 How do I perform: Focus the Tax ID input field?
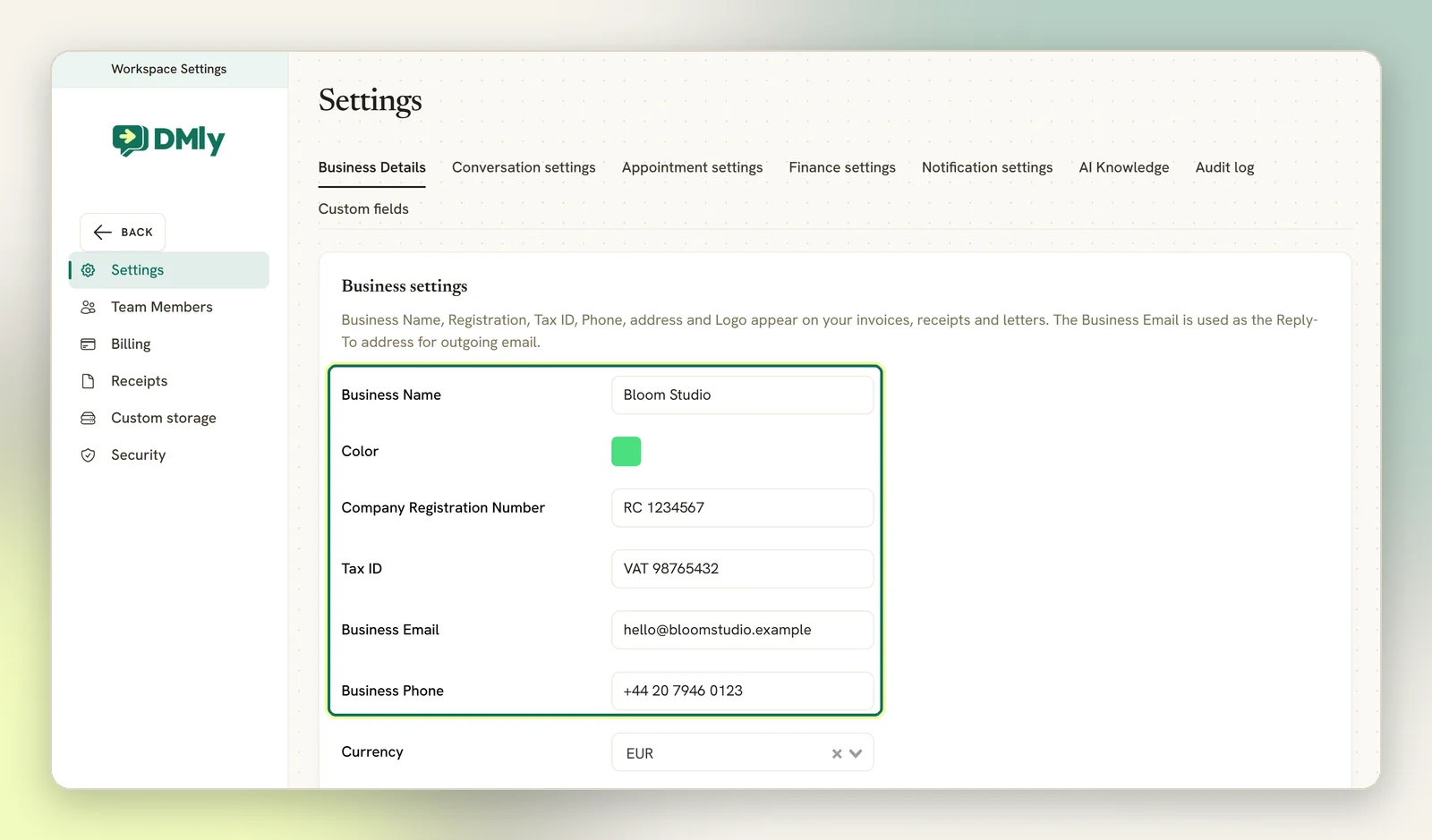tap(742, 569)
